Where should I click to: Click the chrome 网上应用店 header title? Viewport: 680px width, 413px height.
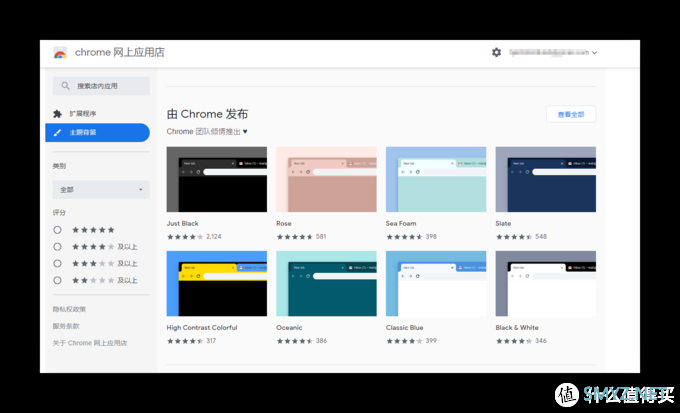[120, 52]
